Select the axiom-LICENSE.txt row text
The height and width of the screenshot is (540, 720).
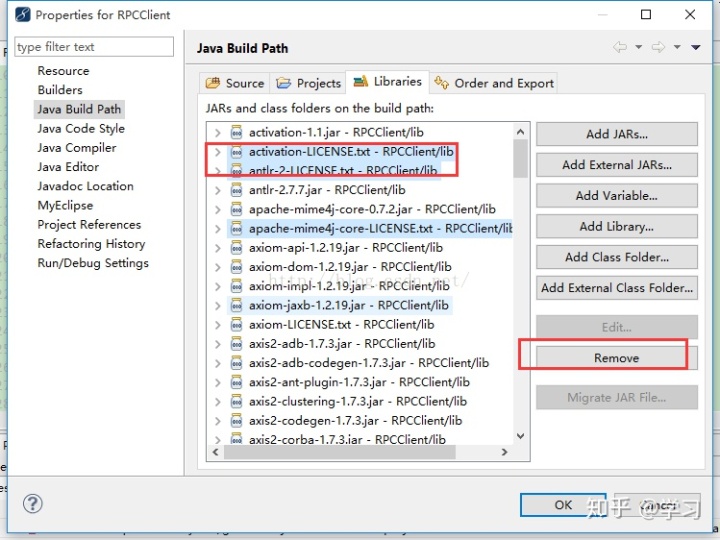pyautogui.click(x=342, y=325)
